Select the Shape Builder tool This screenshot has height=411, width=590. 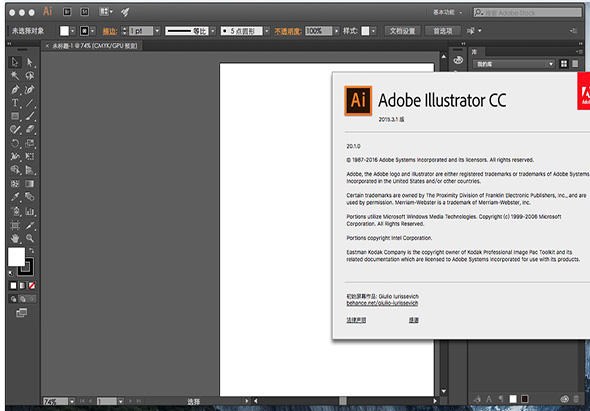(x=15, y=170)
